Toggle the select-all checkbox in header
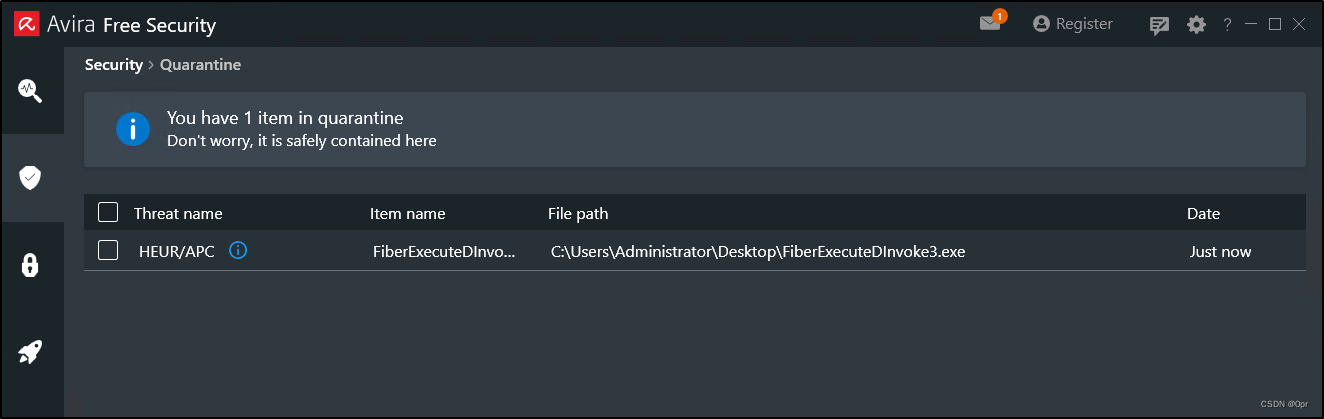 (108, 212)
